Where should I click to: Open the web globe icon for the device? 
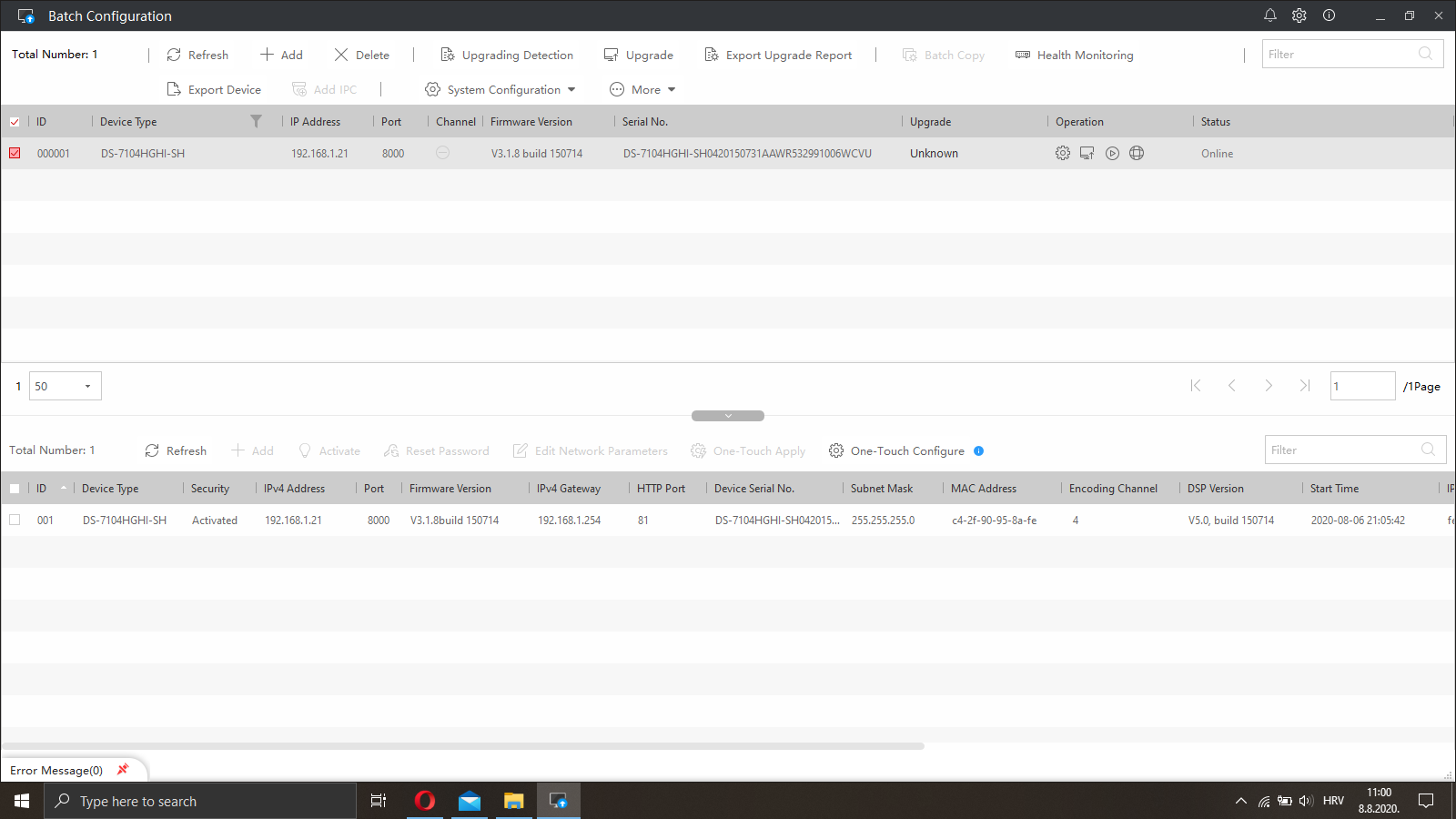(1137, 153)
